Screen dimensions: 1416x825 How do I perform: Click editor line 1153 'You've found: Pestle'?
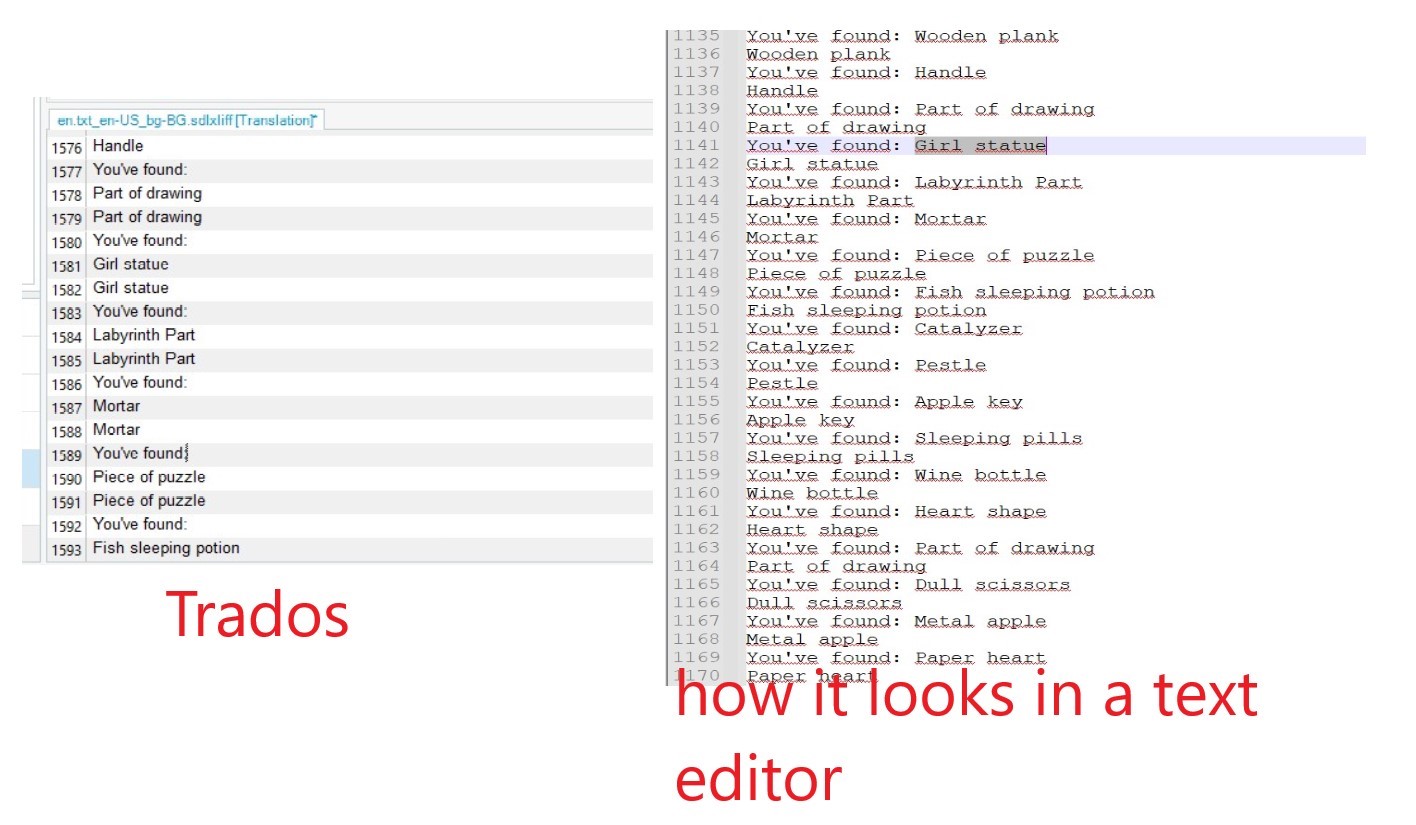pyautogui.click(x=866, y=365)
